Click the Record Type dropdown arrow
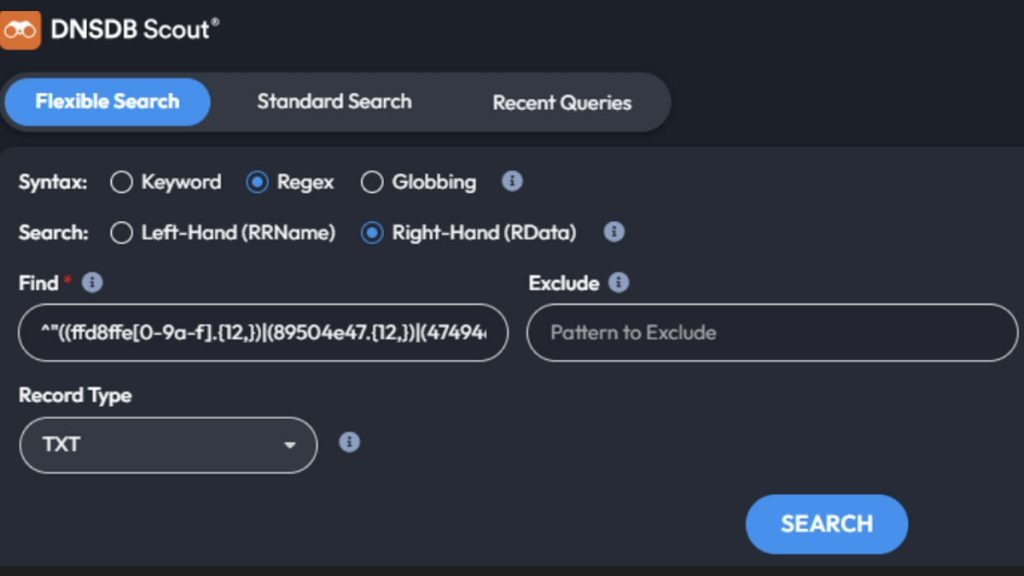The height and width of the screenshot is (576, 1024). [290, 445]
